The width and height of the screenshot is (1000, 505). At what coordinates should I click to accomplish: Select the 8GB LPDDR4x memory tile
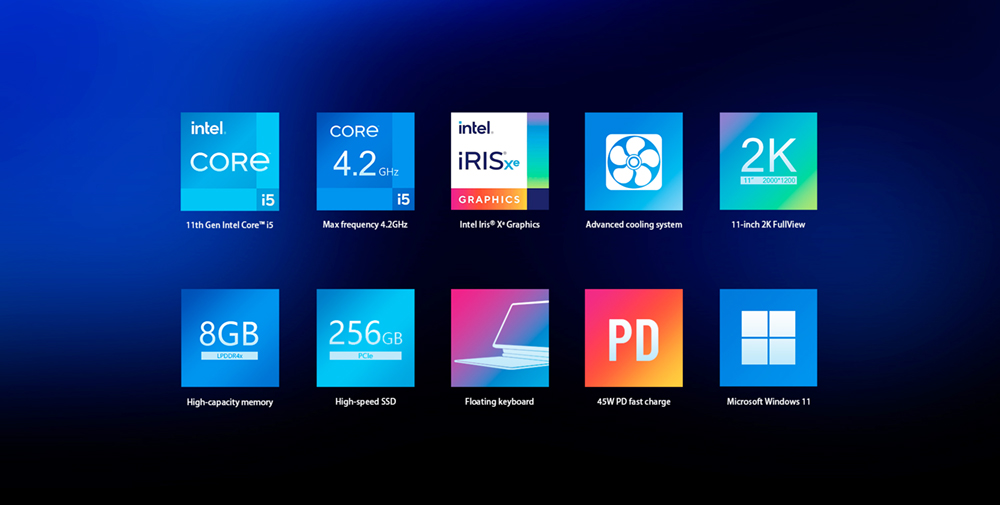[230, 338]
